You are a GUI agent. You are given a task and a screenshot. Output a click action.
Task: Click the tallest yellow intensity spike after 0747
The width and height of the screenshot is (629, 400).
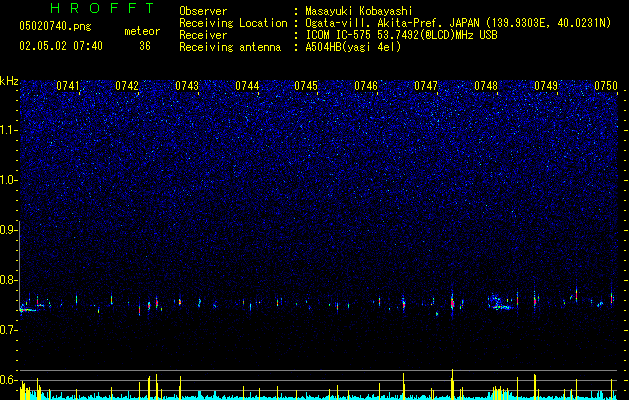(x=452, y=384)
